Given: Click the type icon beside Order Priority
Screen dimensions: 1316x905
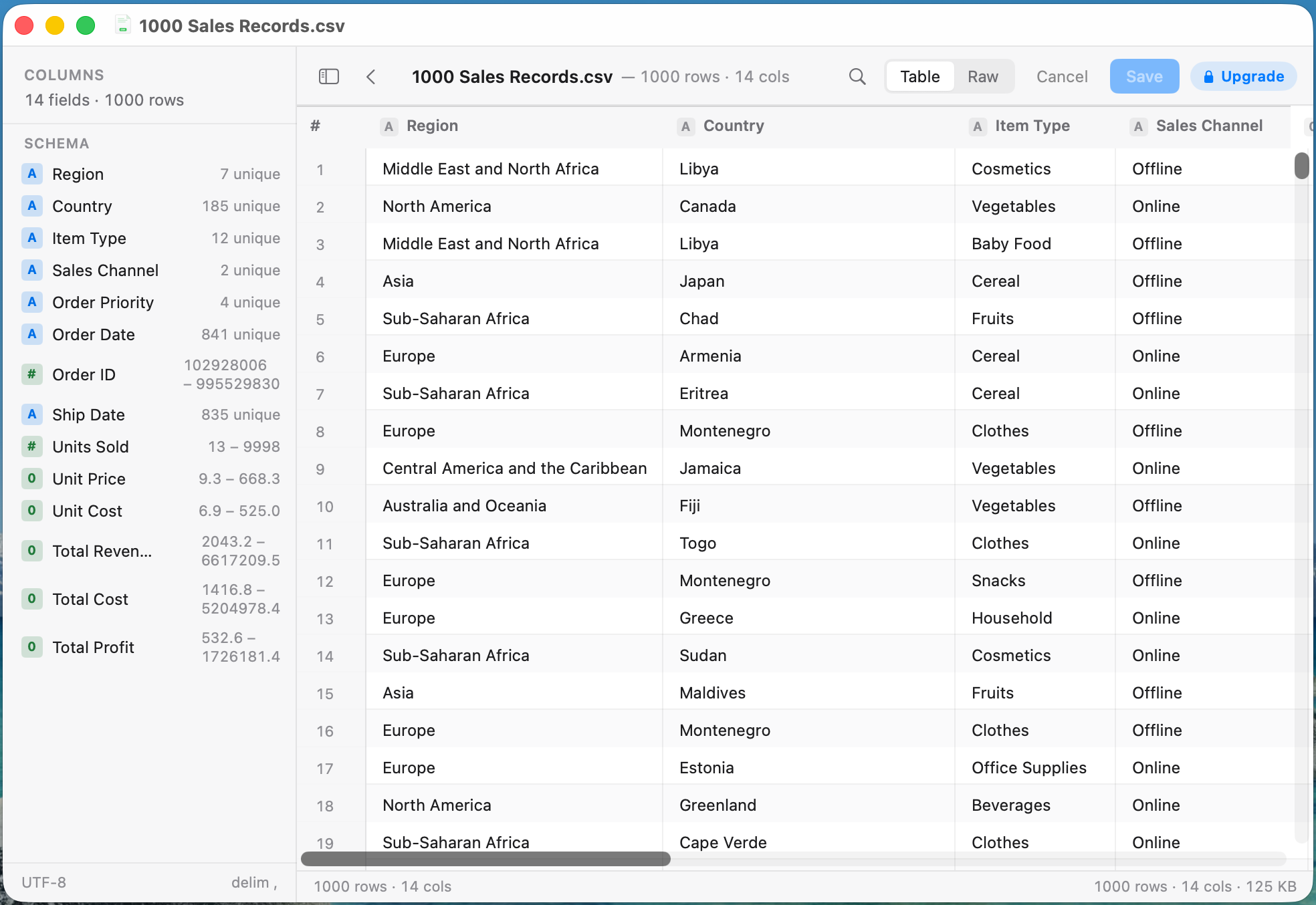Looking at the screenshot, I should [x=31, y=302].
